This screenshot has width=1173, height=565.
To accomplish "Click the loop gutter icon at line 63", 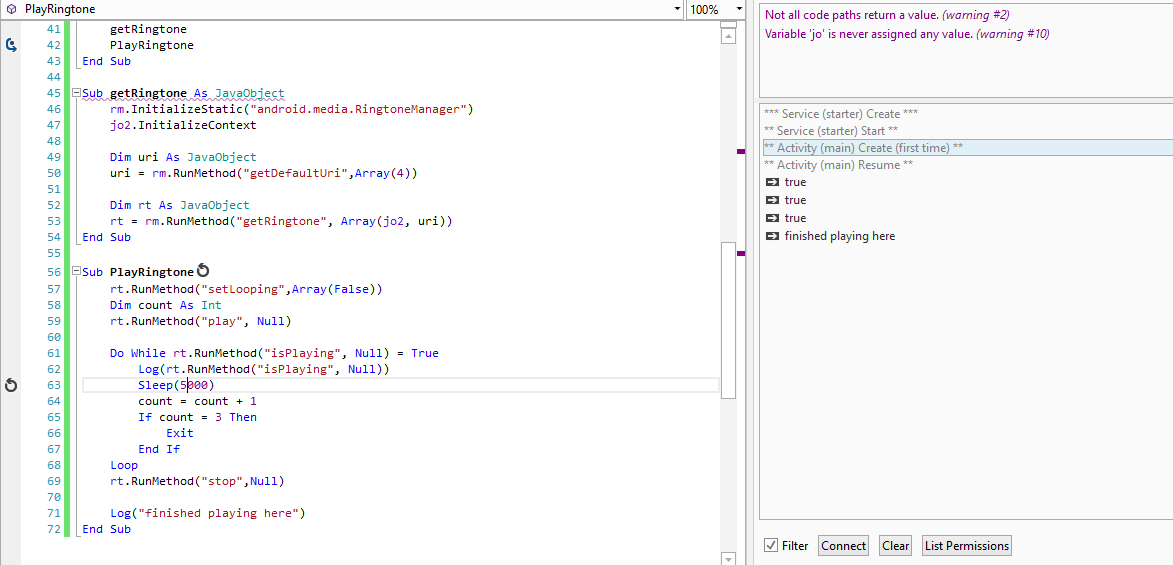I will [x=11, y=385].
